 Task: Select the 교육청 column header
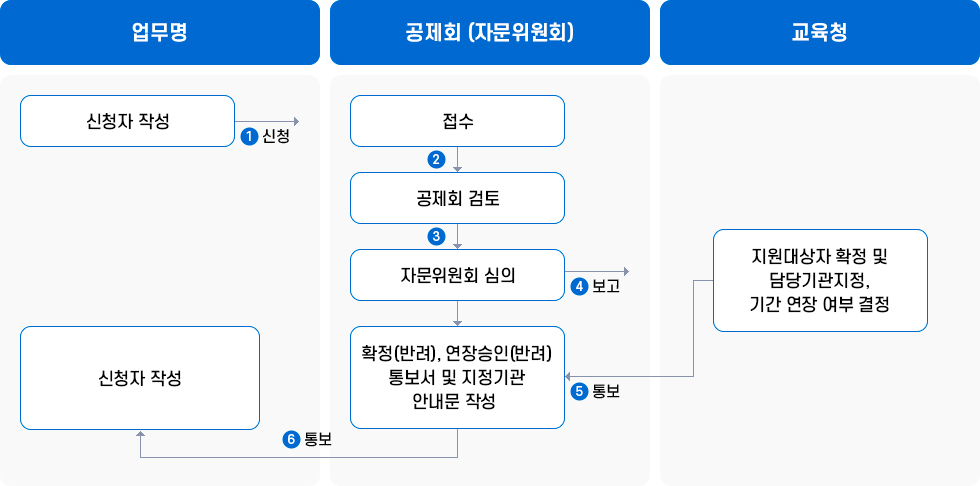click(819, 33)
